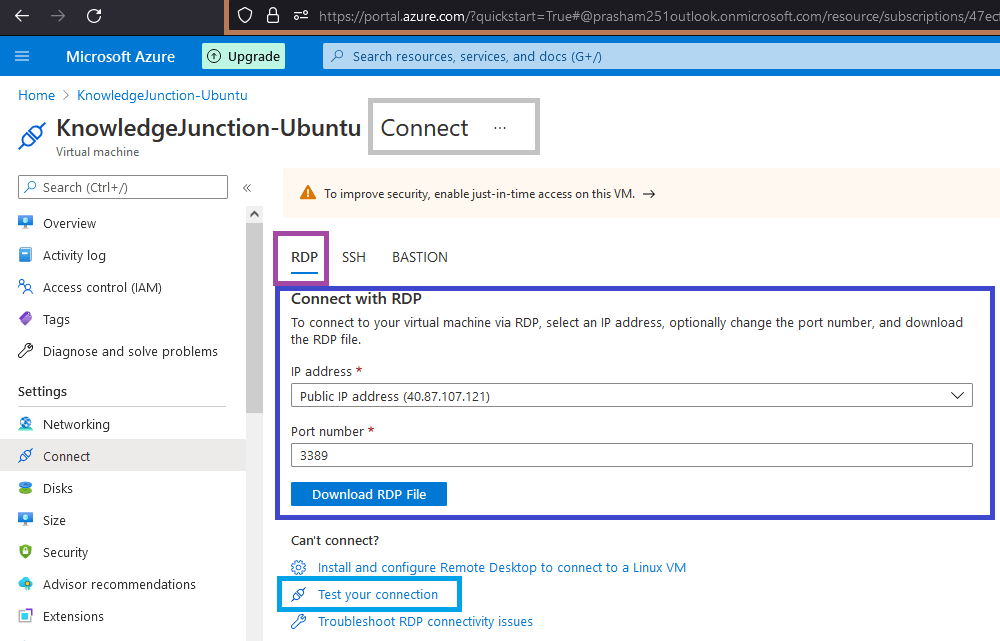This screenshot has height=641, width=1000.
Task: Click the green Security shield icon
Action: pos(26,552)
